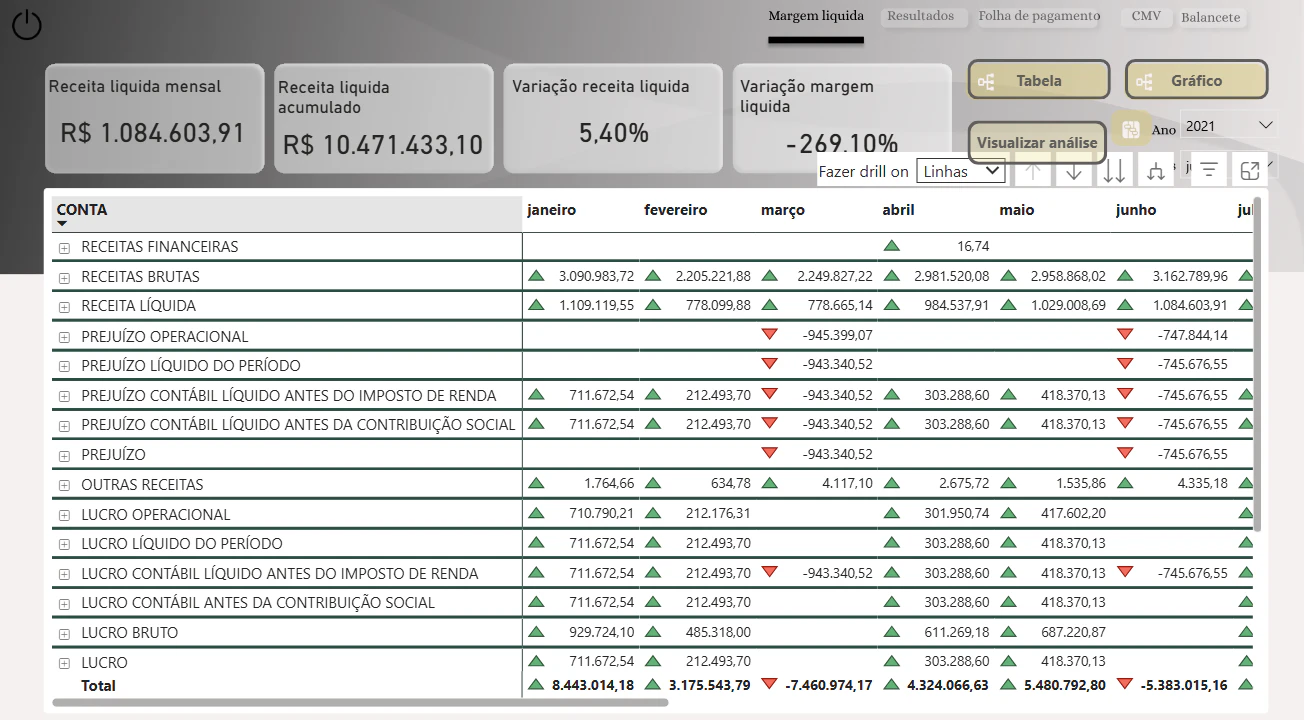1309x720 pixels.
Task: Click the Total value 8.443.014,18
Action: [x=593, y=685]
